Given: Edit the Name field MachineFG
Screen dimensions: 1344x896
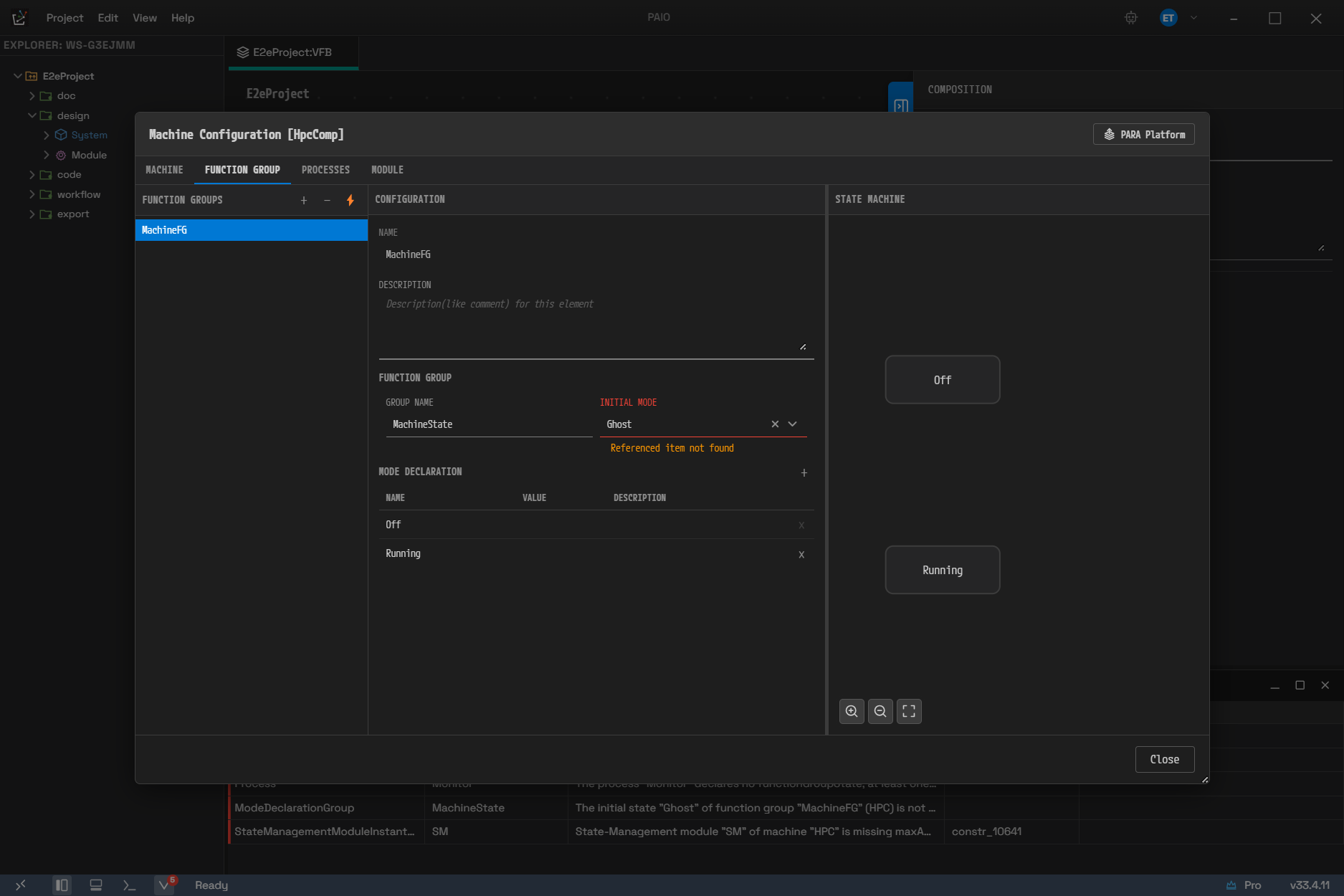Looking at the screenshot, I should (x=596, y=254).
